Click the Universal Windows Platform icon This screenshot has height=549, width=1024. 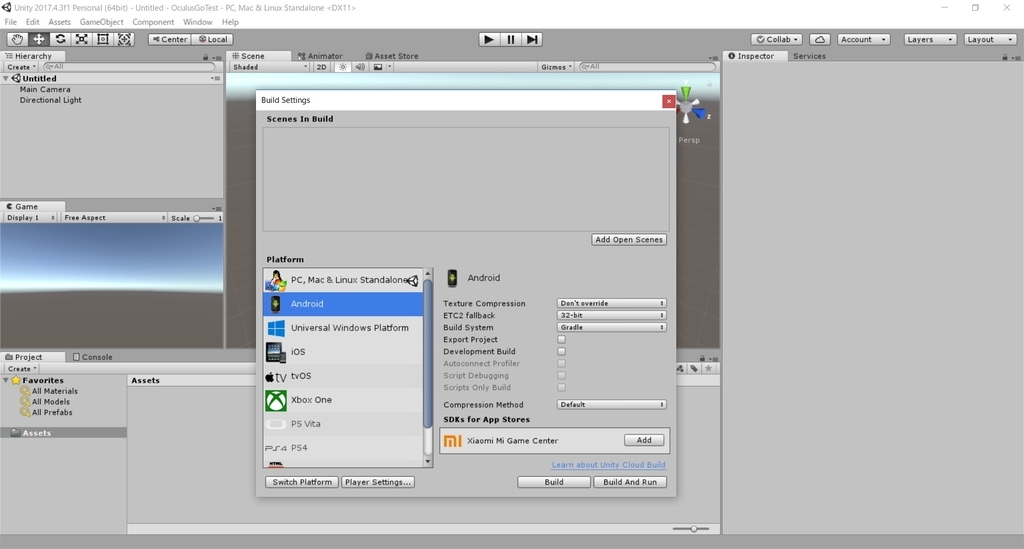click(276, 328)
